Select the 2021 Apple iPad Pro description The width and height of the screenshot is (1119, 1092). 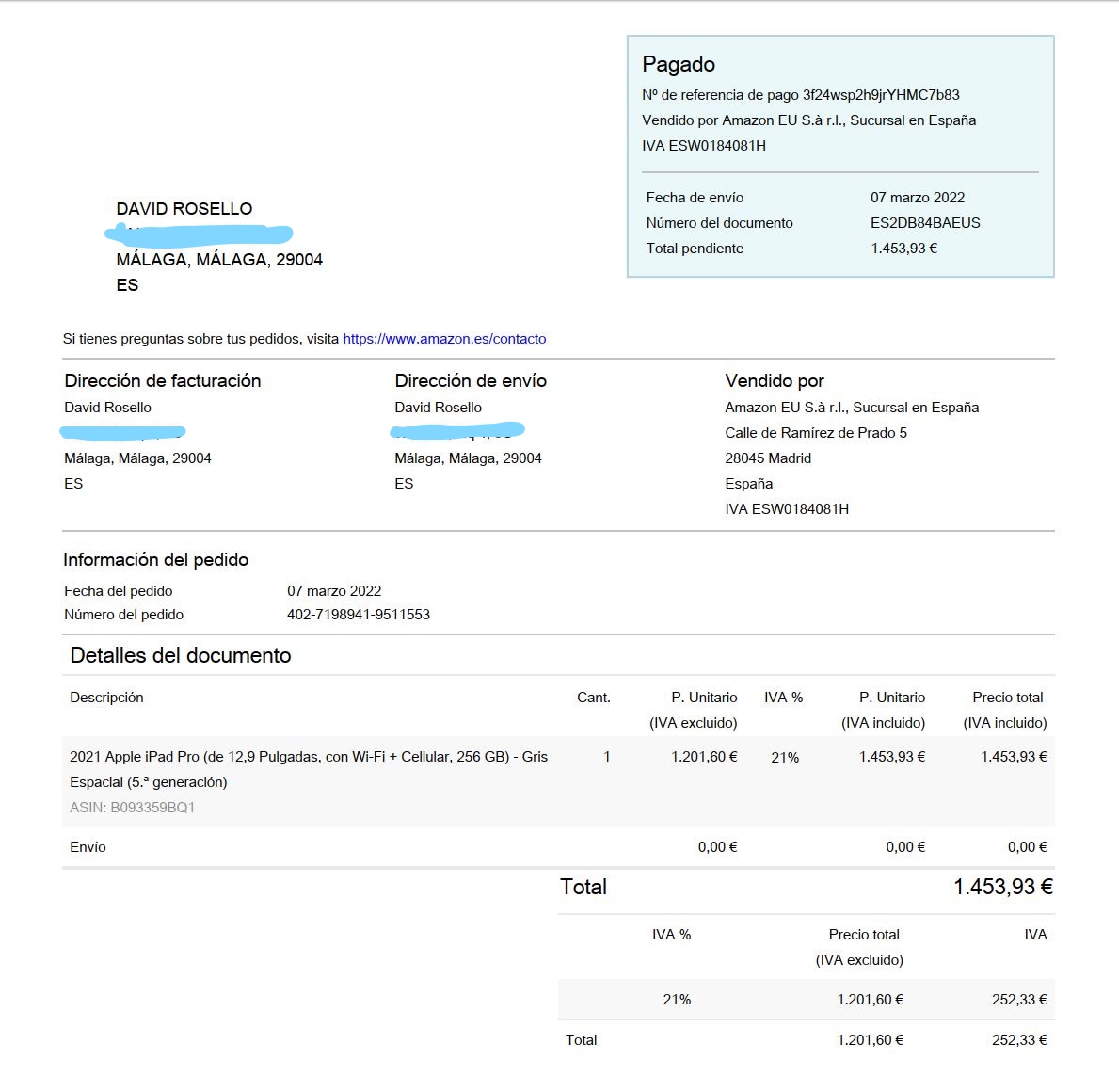click(x=309, y=769)
